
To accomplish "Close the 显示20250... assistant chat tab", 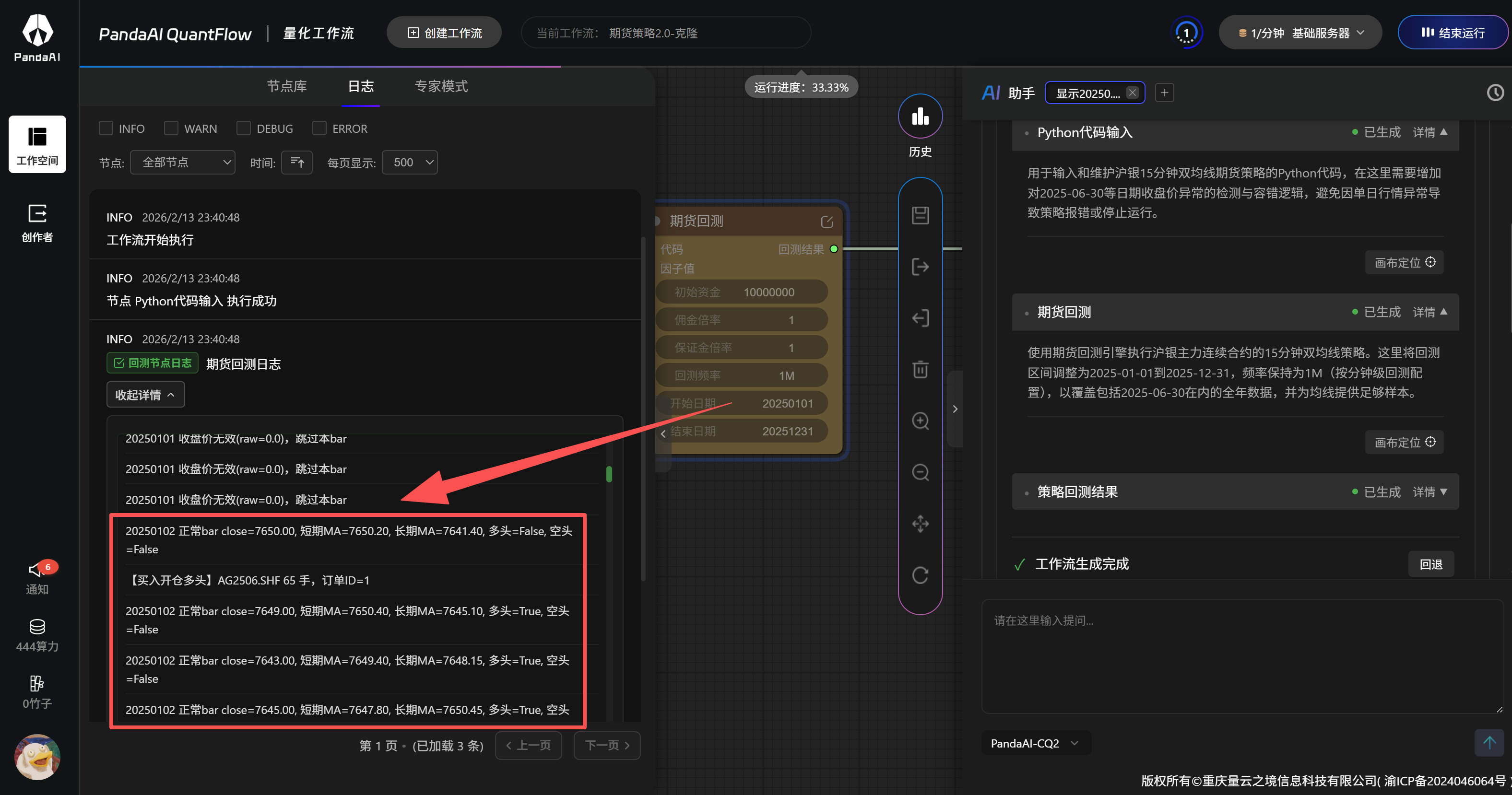I will pyautogui.click(x=1132, y=93).
